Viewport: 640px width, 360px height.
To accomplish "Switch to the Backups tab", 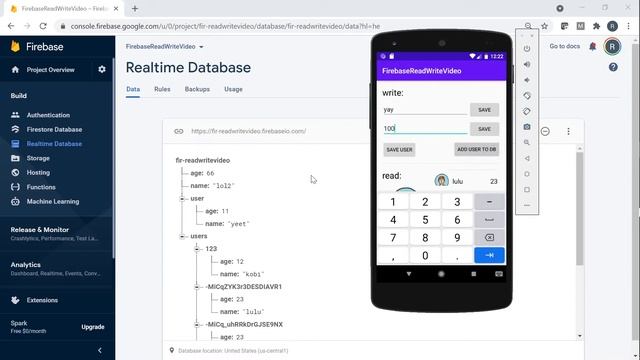I will coord(197,89).
